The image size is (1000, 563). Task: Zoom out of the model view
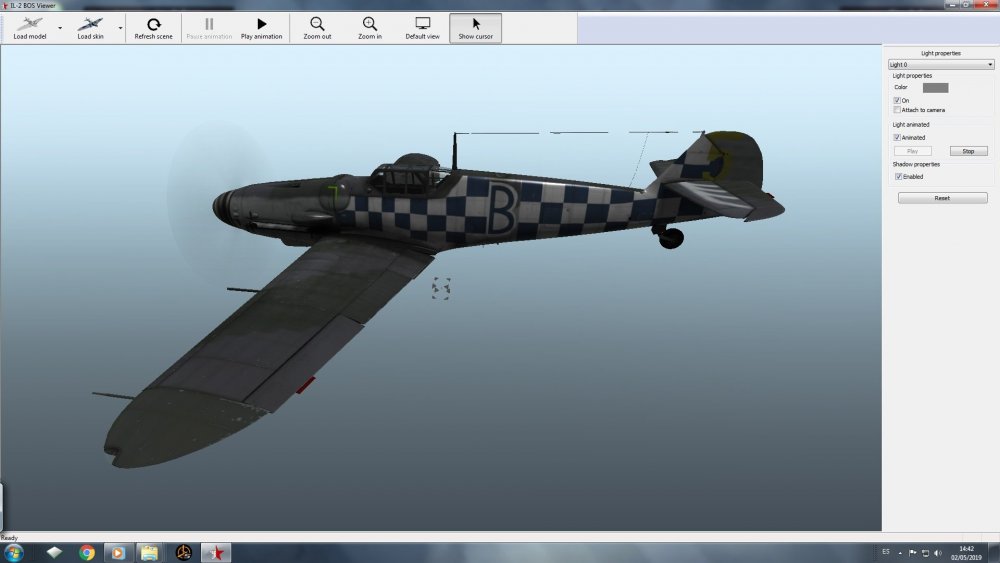point(317,28)
